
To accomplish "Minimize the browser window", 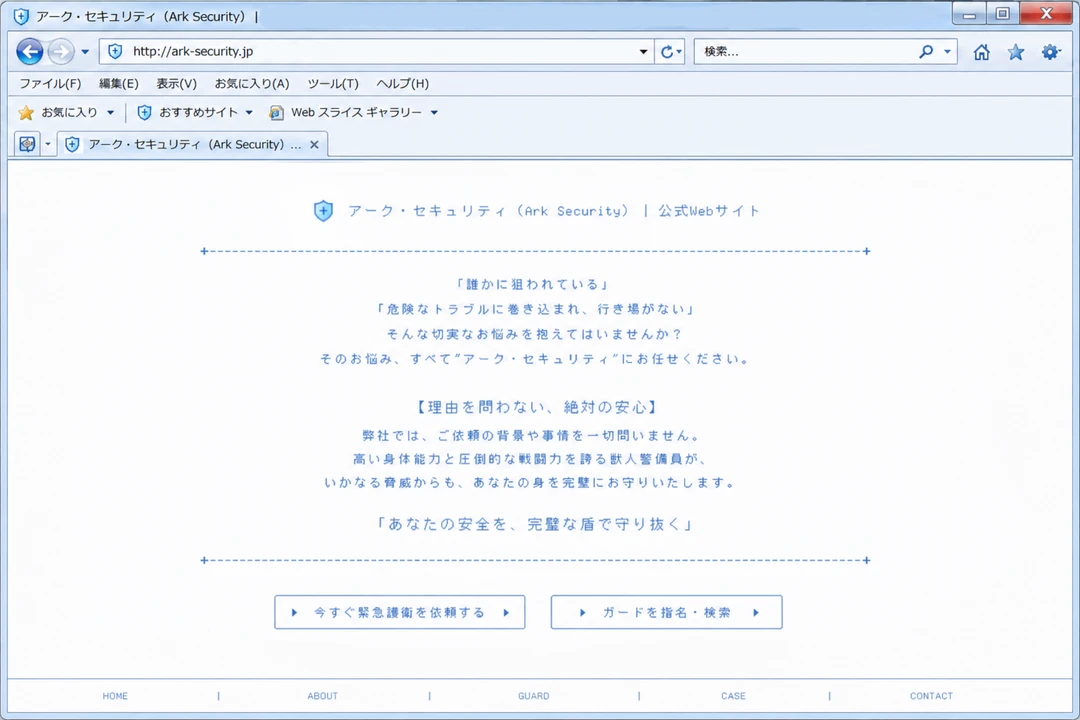I will pos(969,13).
